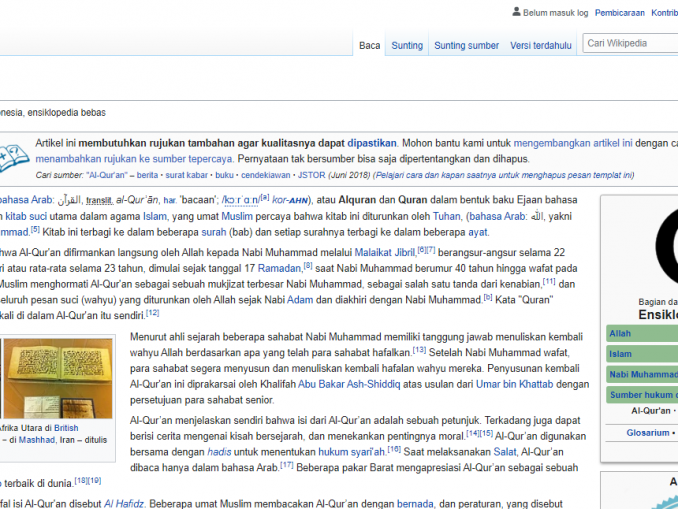Image resolution: width=678 pixels, height=509 pixels.
Task: Follow the bernada link
Action: (415, 504)
